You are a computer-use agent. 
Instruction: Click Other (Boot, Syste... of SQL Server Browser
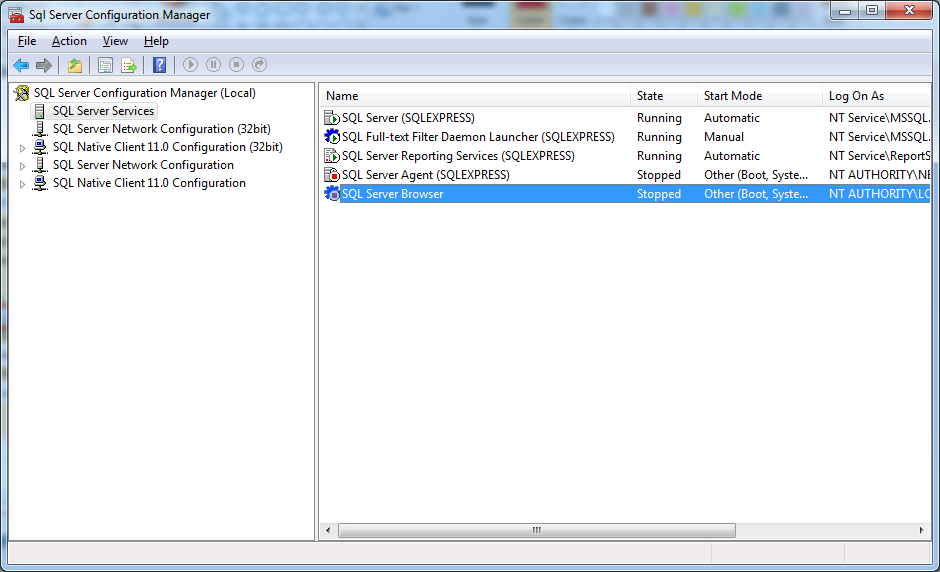coord(755,194)
